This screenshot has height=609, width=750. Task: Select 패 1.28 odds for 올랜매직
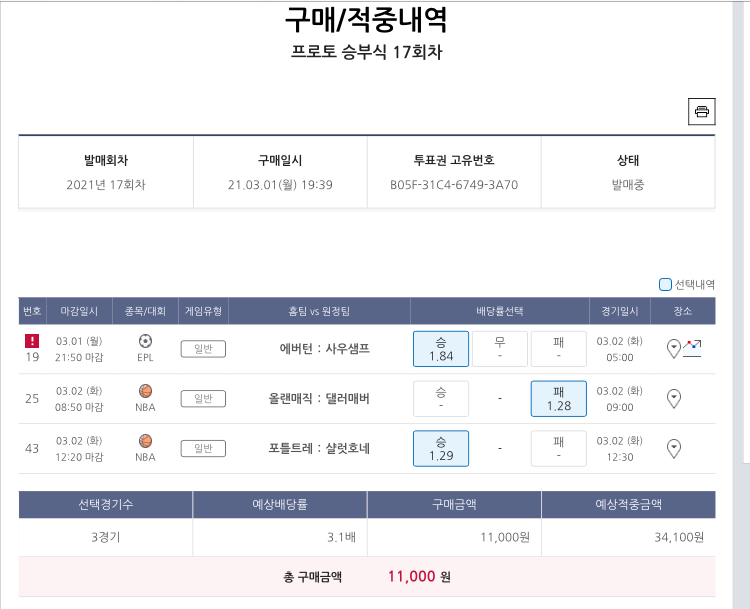pyautogui.click(x=558, y=398)
